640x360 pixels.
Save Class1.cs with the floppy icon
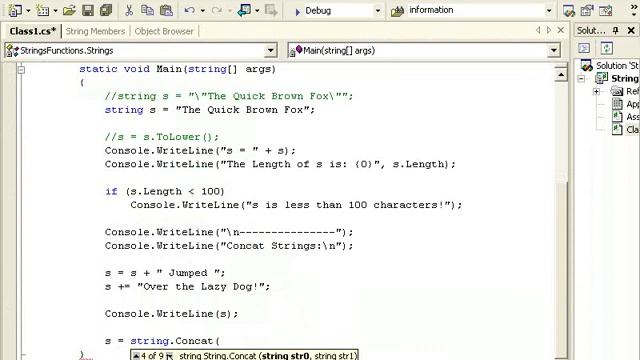88,10
